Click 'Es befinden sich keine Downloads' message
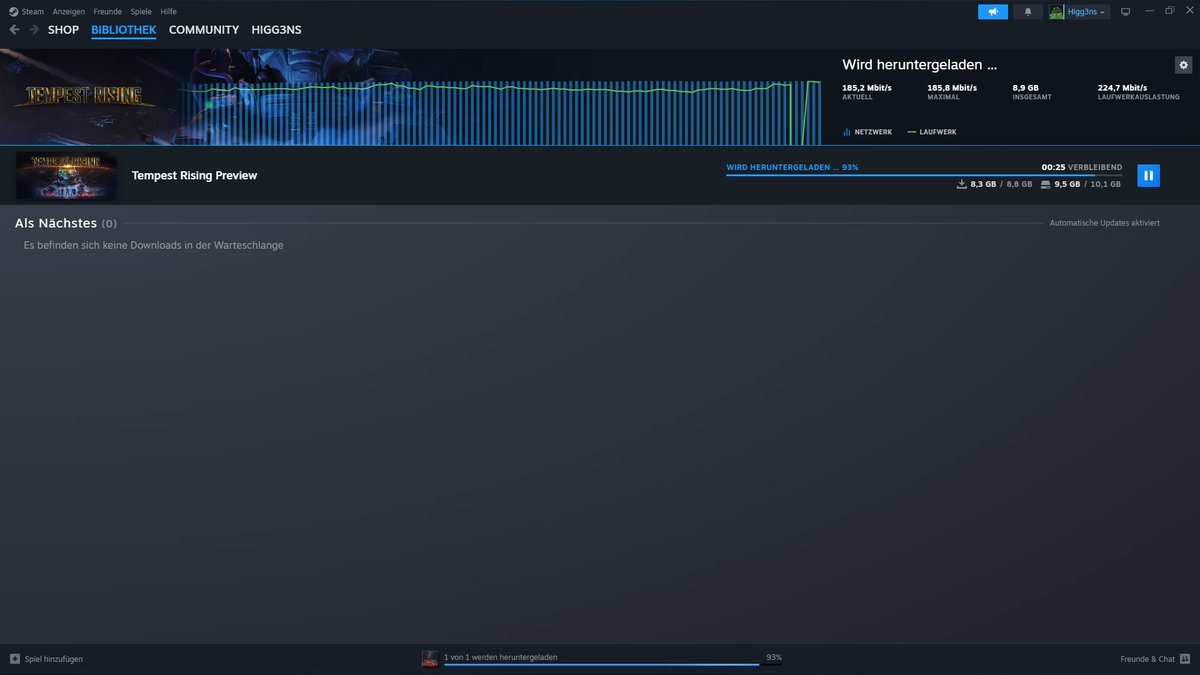Screen dimensions: 1200x675 (x=153, y=245)
